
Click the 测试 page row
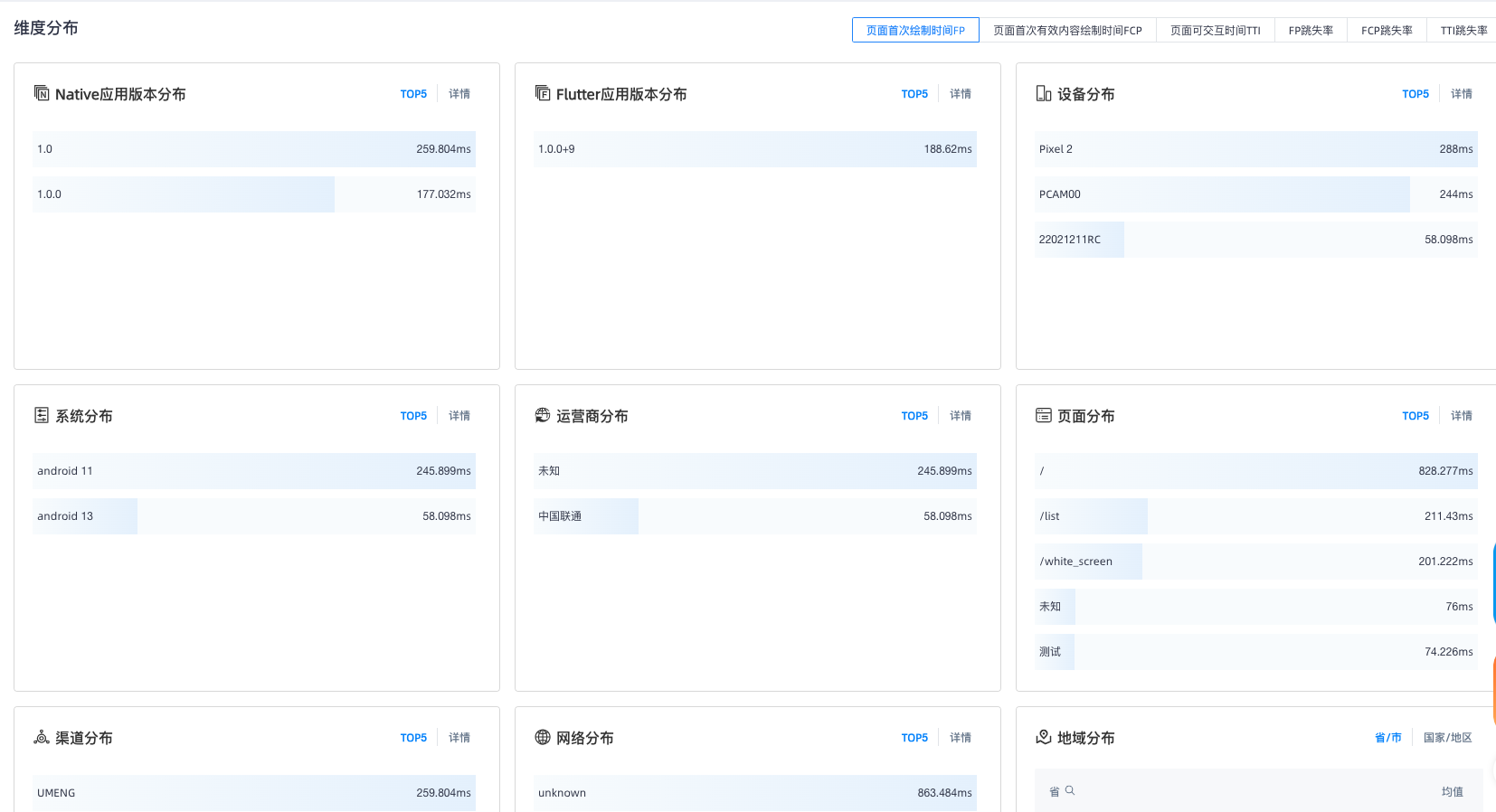(1256, 652)
